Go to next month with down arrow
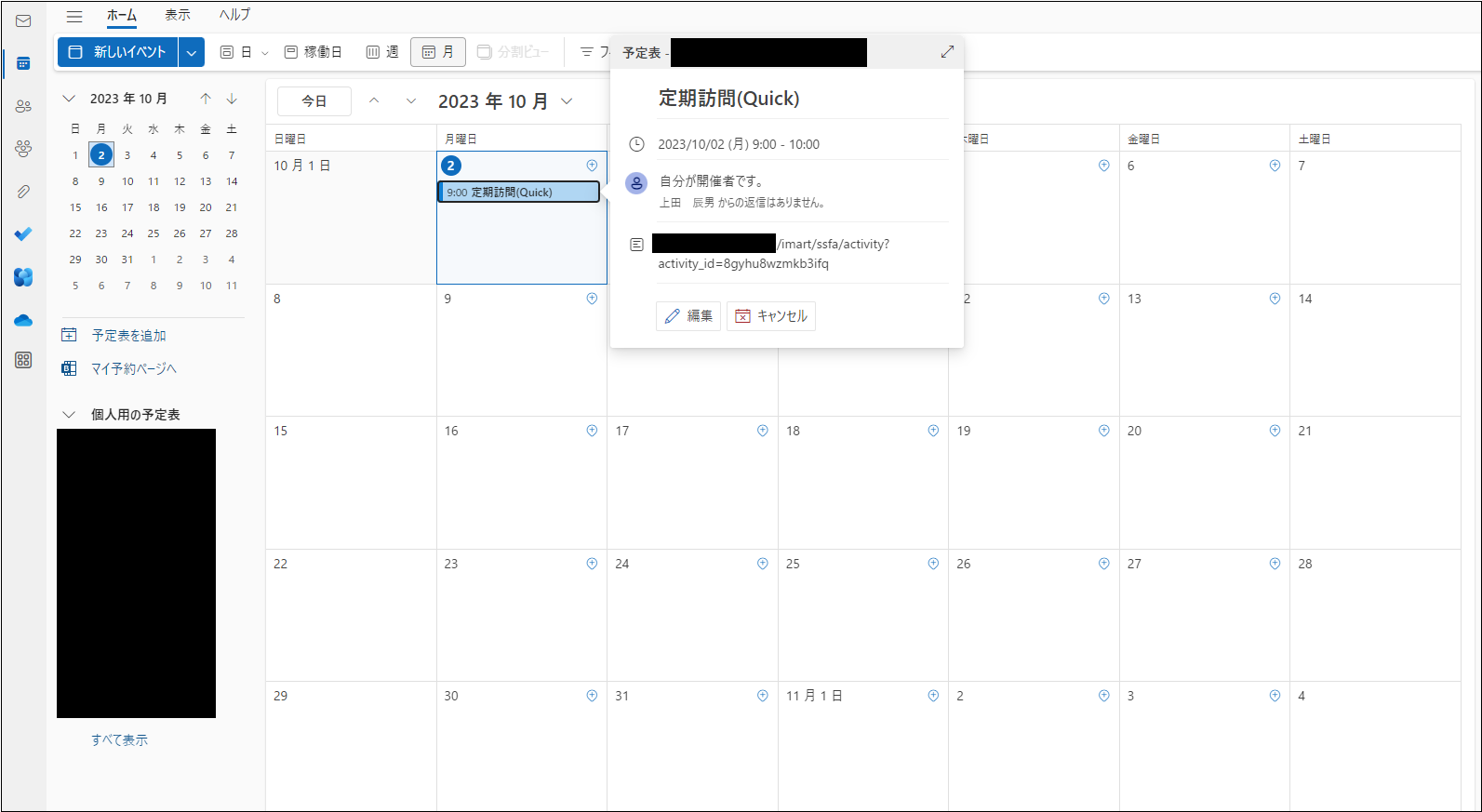 tap(232, 99)
